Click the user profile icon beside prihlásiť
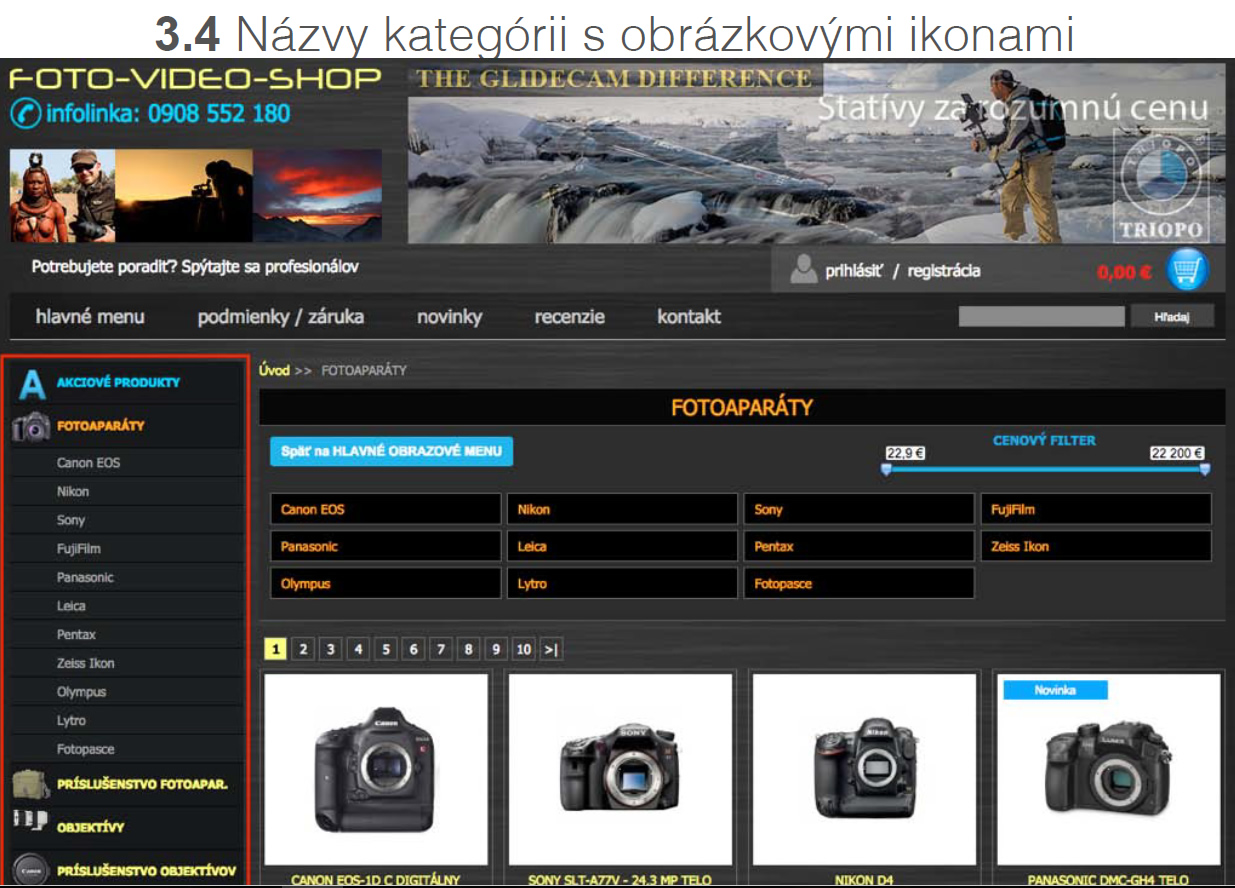 [x=803, y=270]
